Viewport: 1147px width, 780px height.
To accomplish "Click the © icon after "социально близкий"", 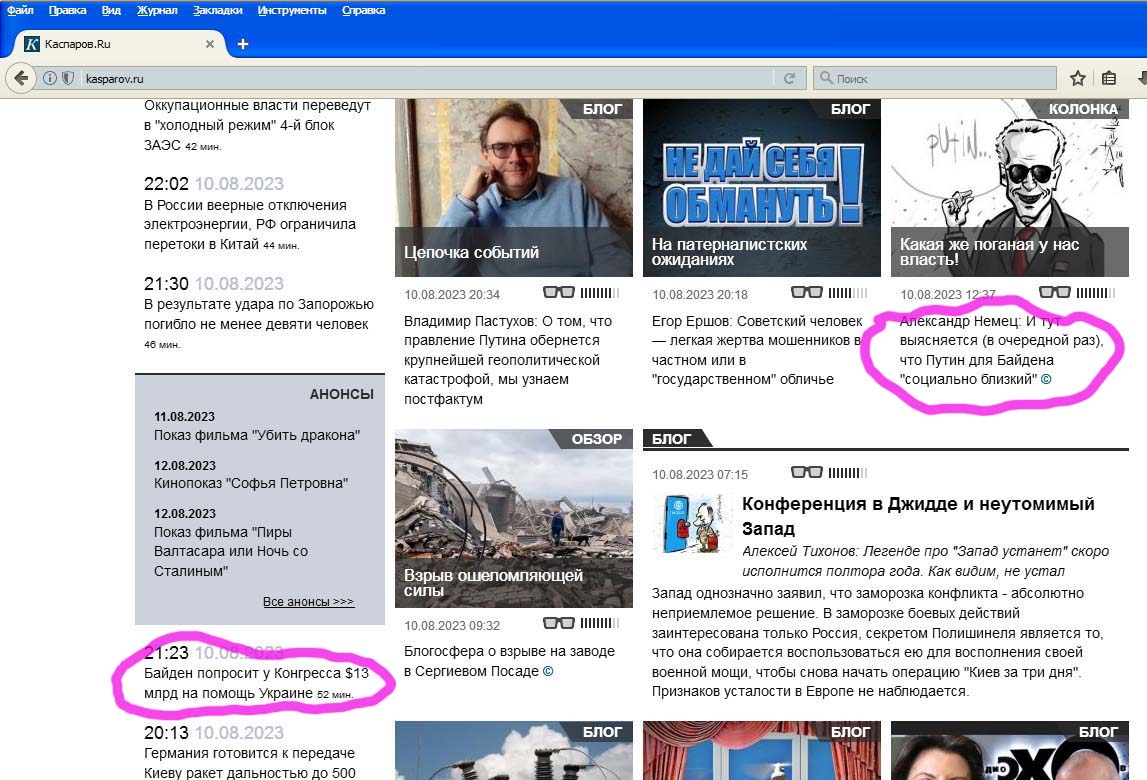I will (x=1046, y=380).
